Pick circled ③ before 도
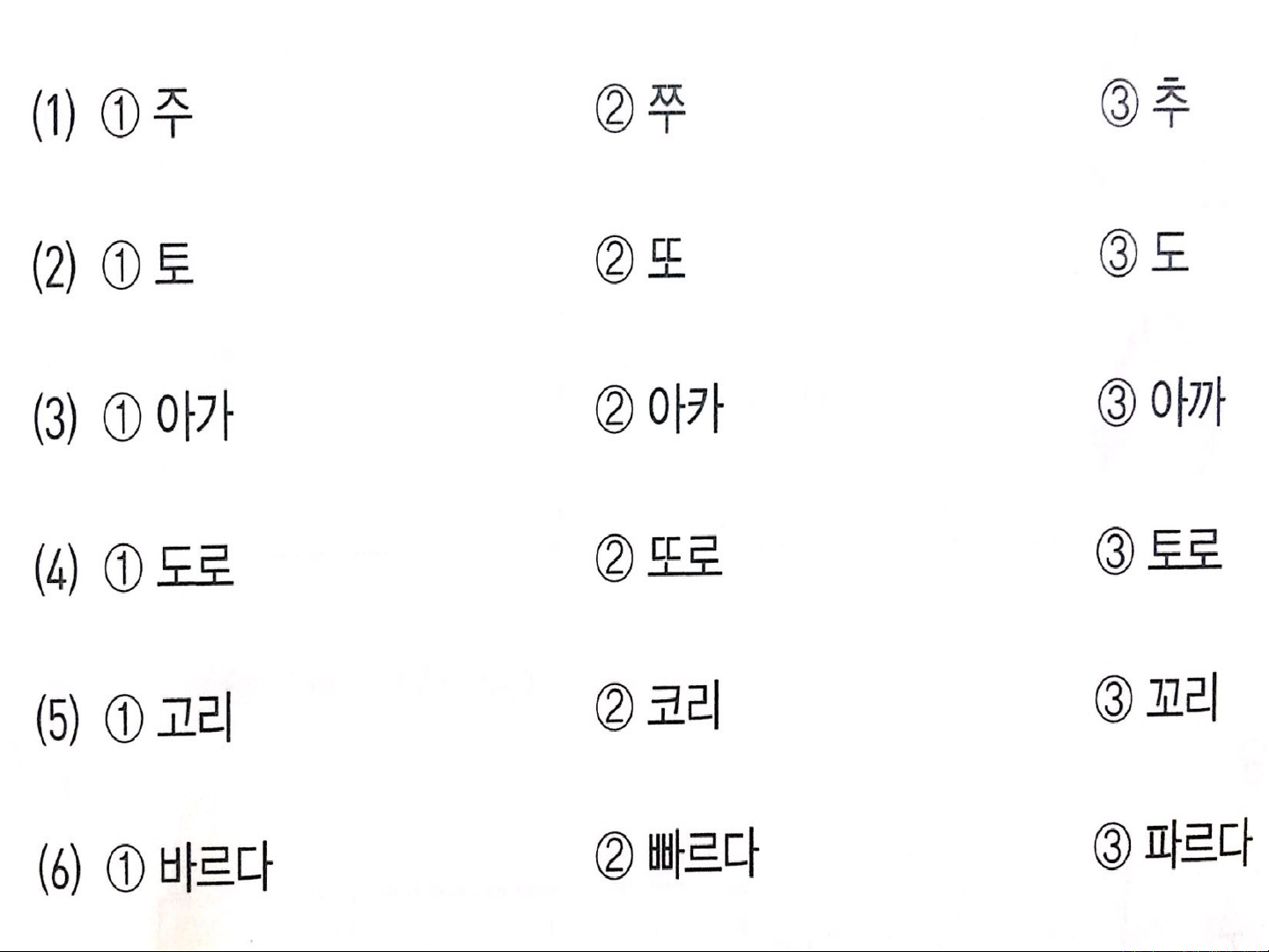The height and width of the screenshot is (952, 1269). [1118, 255]
